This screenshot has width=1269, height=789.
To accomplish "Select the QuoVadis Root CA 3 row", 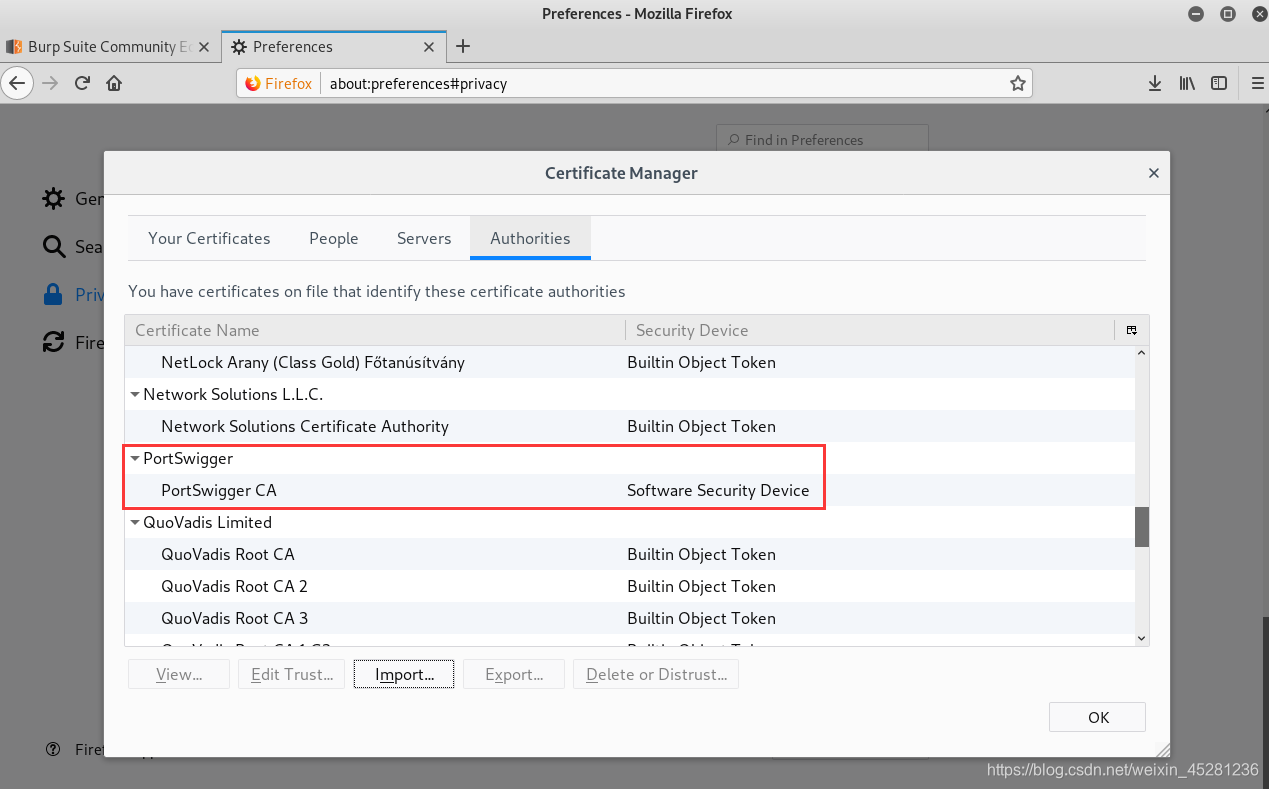I will [x=630, y=618].
